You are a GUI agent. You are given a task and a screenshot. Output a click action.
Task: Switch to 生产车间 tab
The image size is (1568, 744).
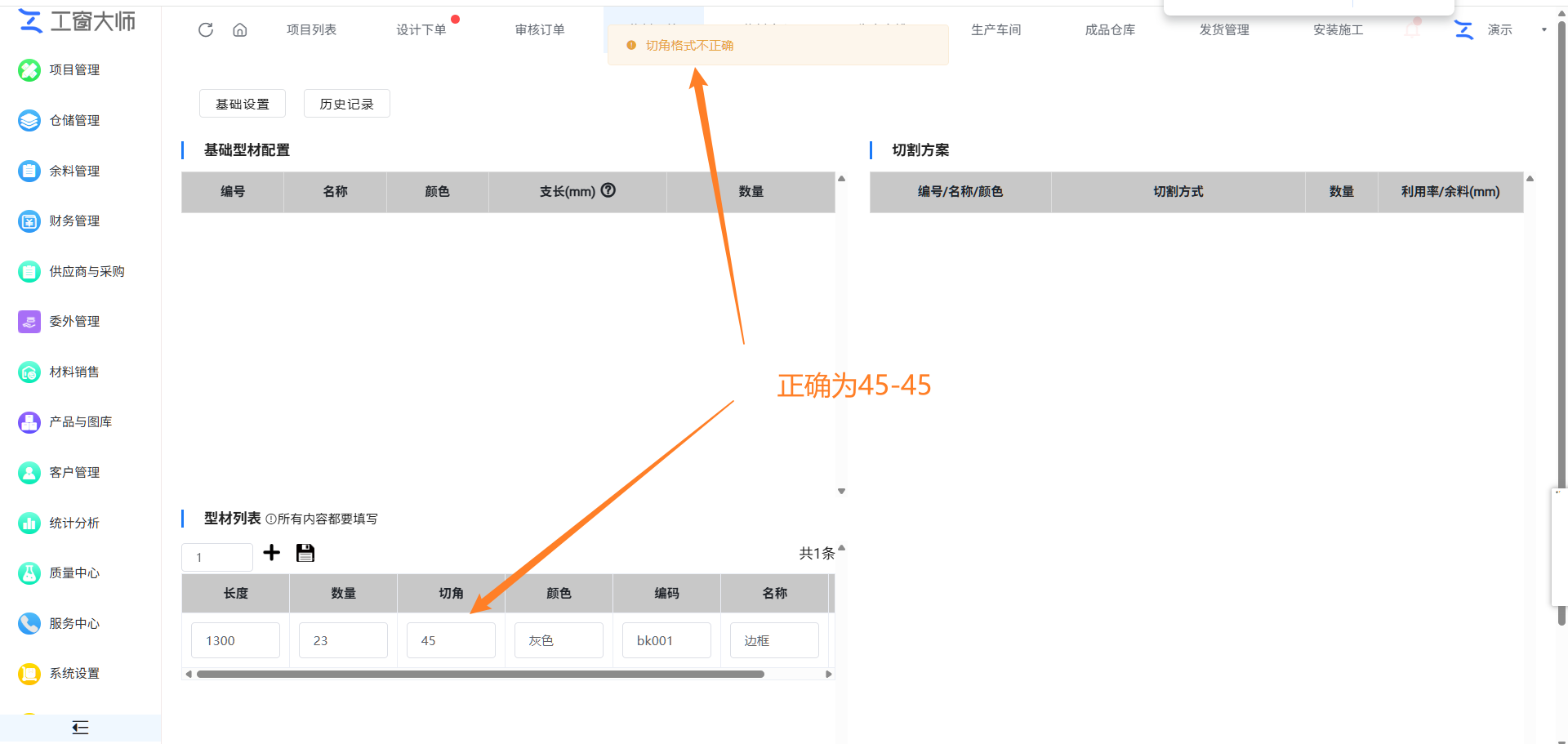[996, 30]
